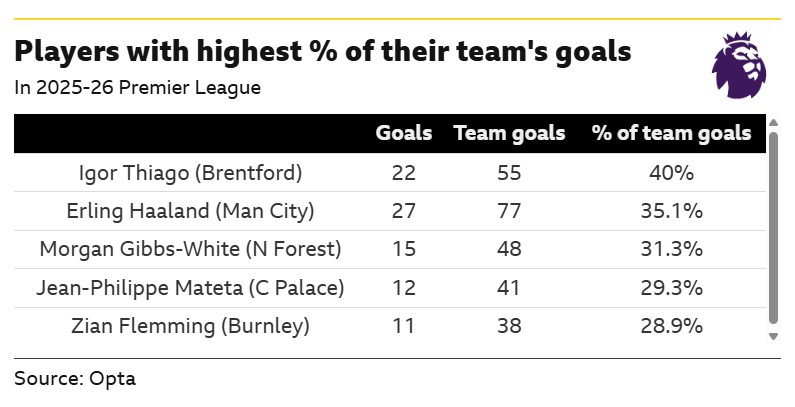Click the Team goals column header
The height and width of the screenshot is (407, 795).
click(x=509, y=133)
